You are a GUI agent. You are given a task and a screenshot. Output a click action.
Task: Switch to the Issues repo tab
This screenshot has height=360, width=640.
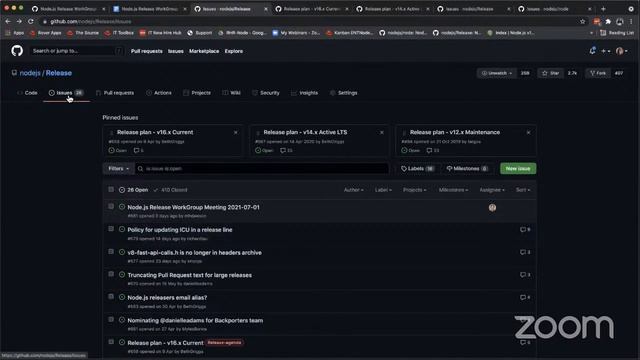point(66,93)
